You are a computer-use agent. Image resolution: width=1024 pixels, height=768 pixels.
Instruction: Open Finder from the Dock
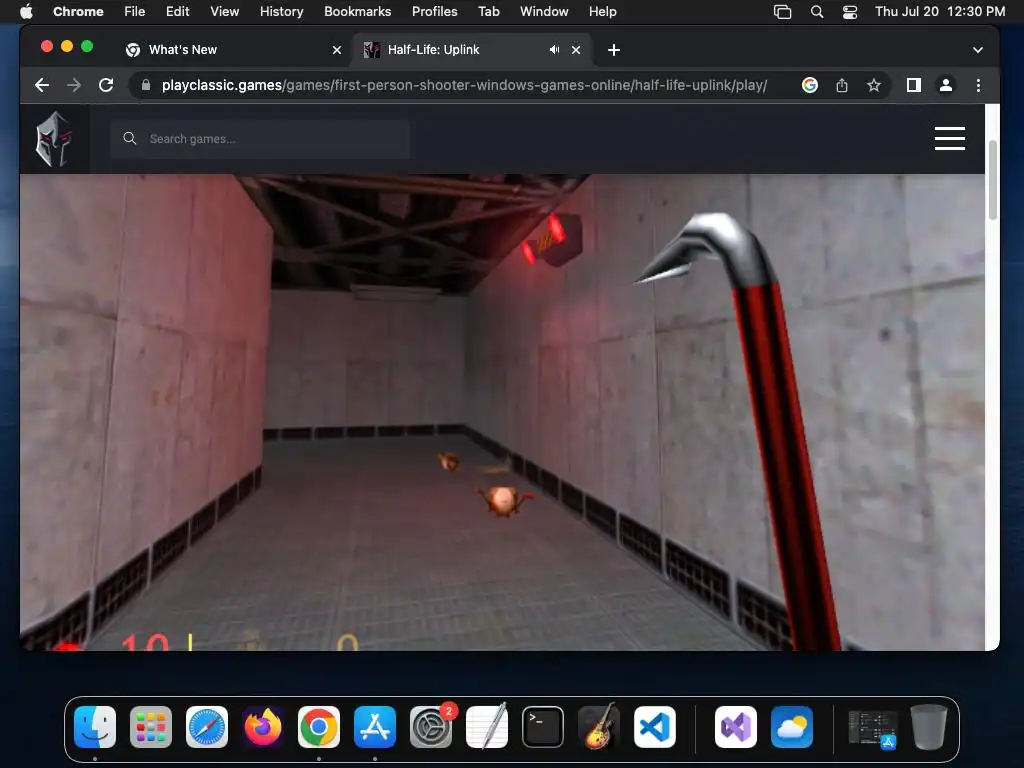click(x=95, y=727)
